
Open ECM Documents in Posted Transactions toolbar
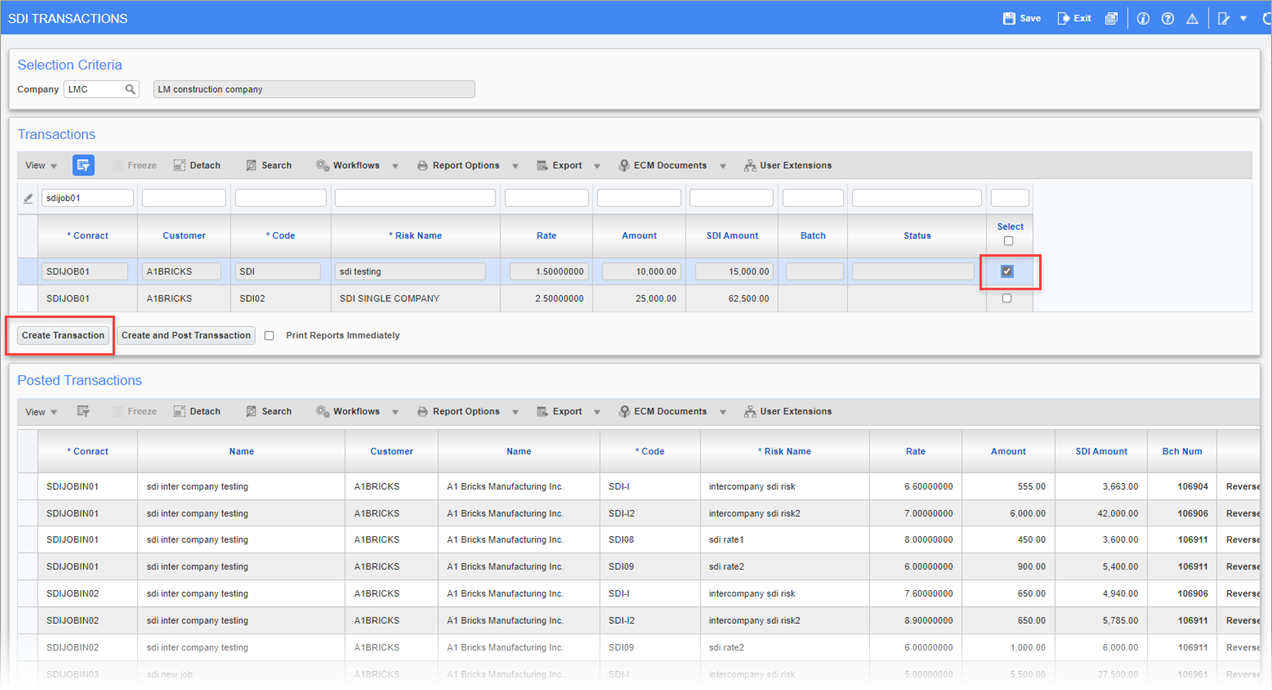tap(662, 411)
